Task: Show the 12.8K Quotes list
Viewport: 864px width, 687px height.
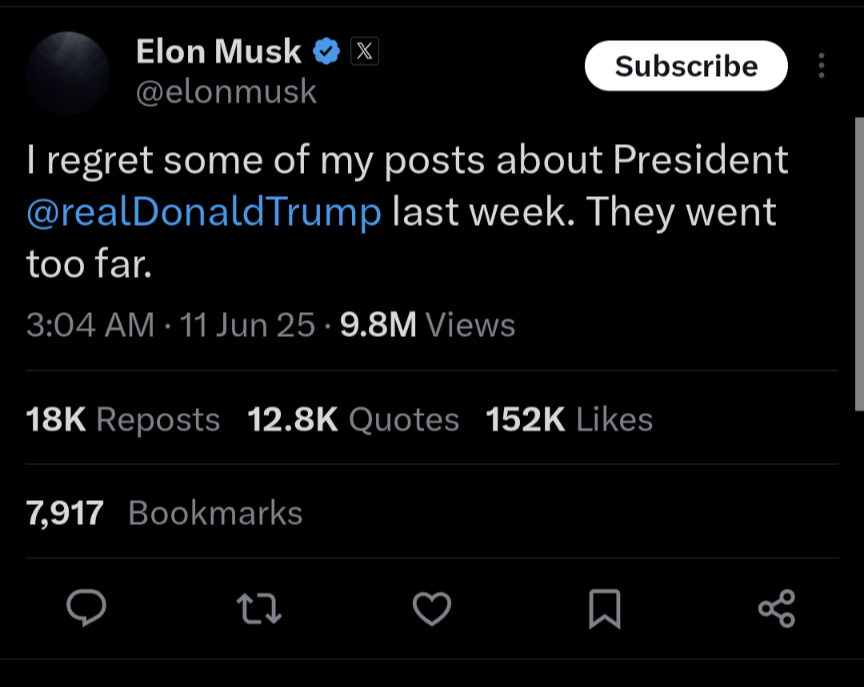Action: click(353, 419)
